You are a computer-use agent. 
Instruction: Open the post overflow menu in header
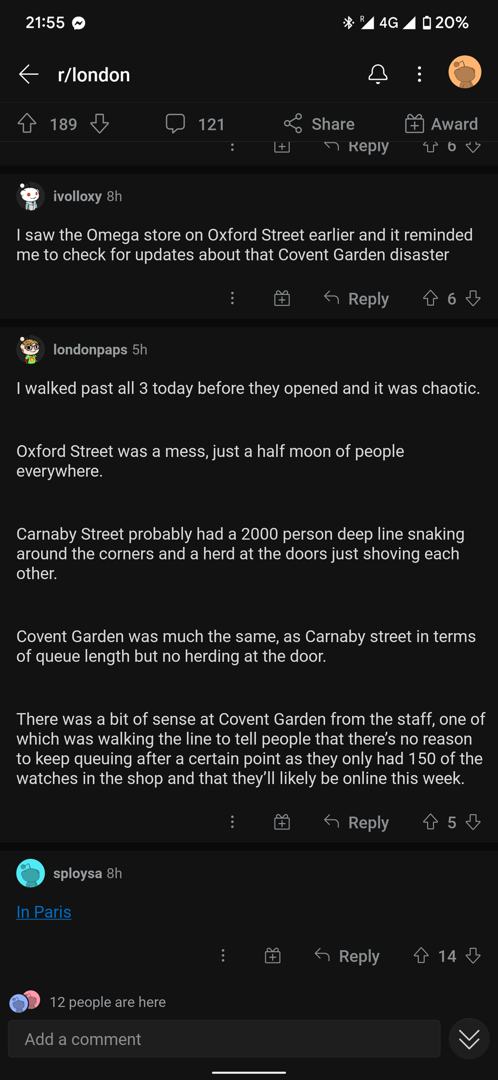pos(419,74)
